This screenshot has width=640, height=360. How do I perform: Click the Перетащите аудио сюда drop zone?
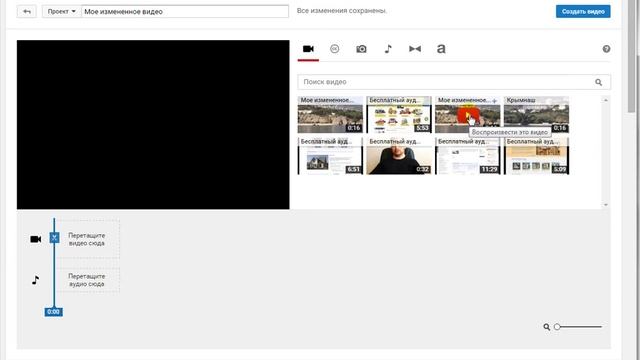click(x=87, y=280)
